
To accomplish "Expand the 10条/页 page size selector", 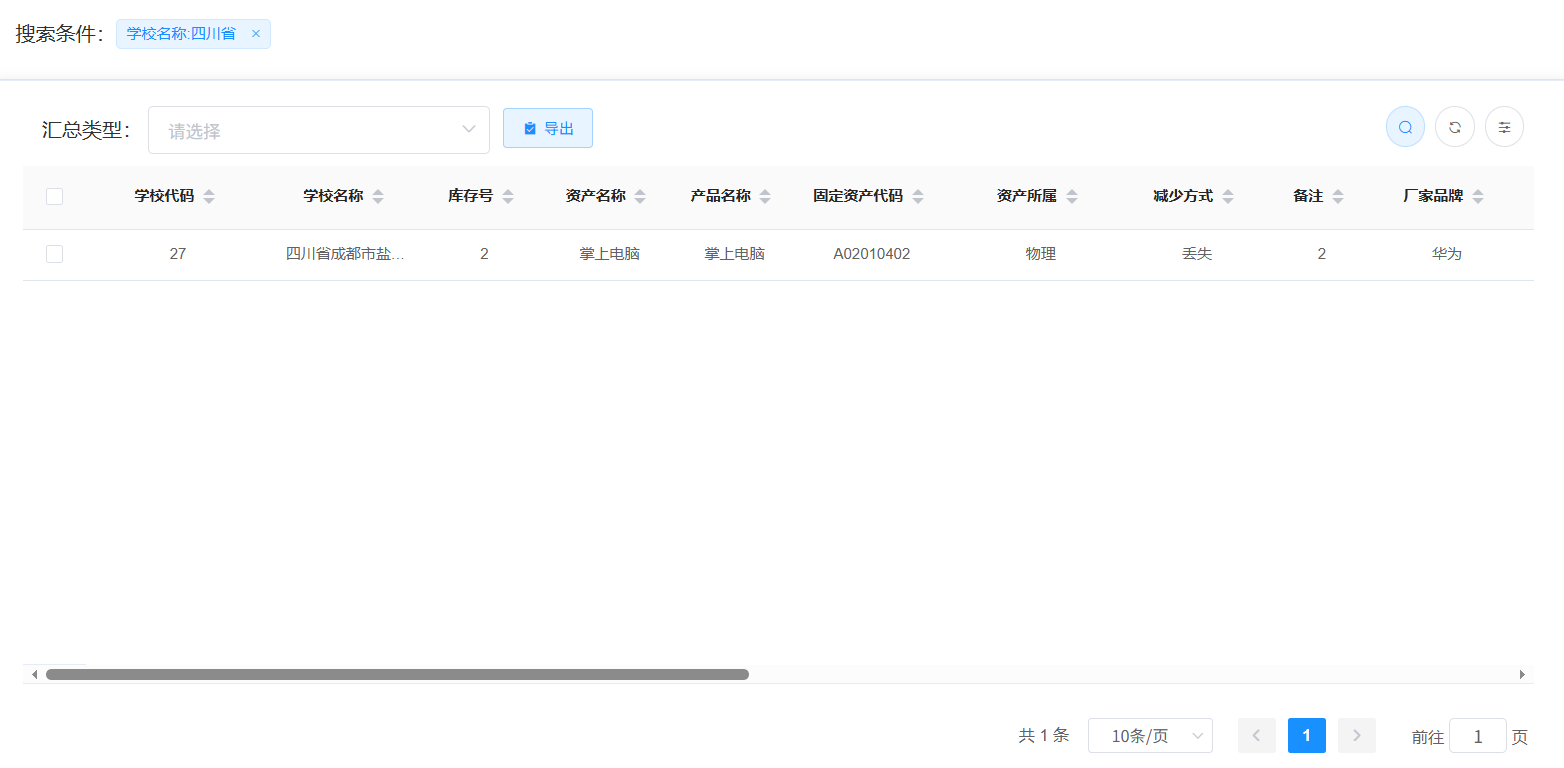I will coord(1150,736).
